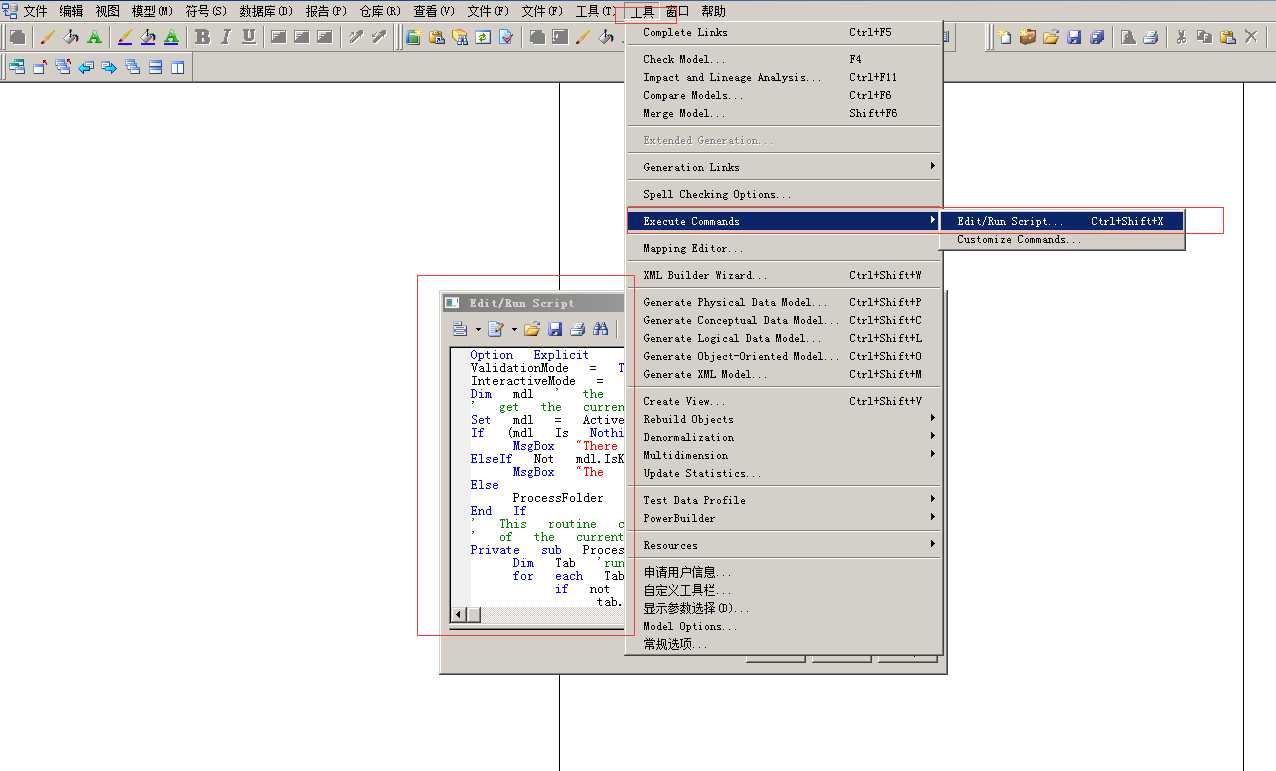This screenshot has height=771, width=1276.
Task: Select Customize Commands in submenu
Action: pos(1062,239)
